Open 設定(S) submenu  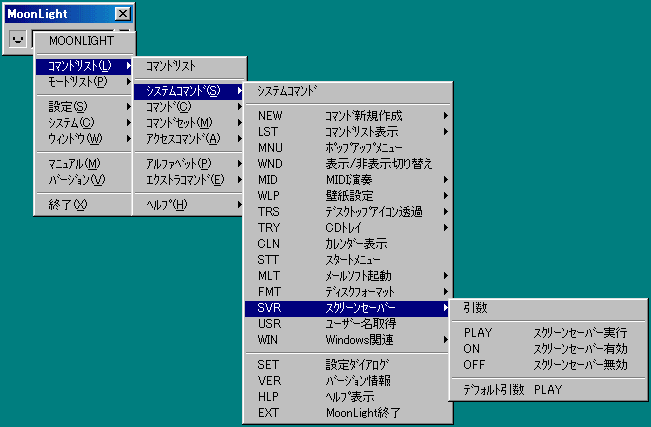point(83,107)
